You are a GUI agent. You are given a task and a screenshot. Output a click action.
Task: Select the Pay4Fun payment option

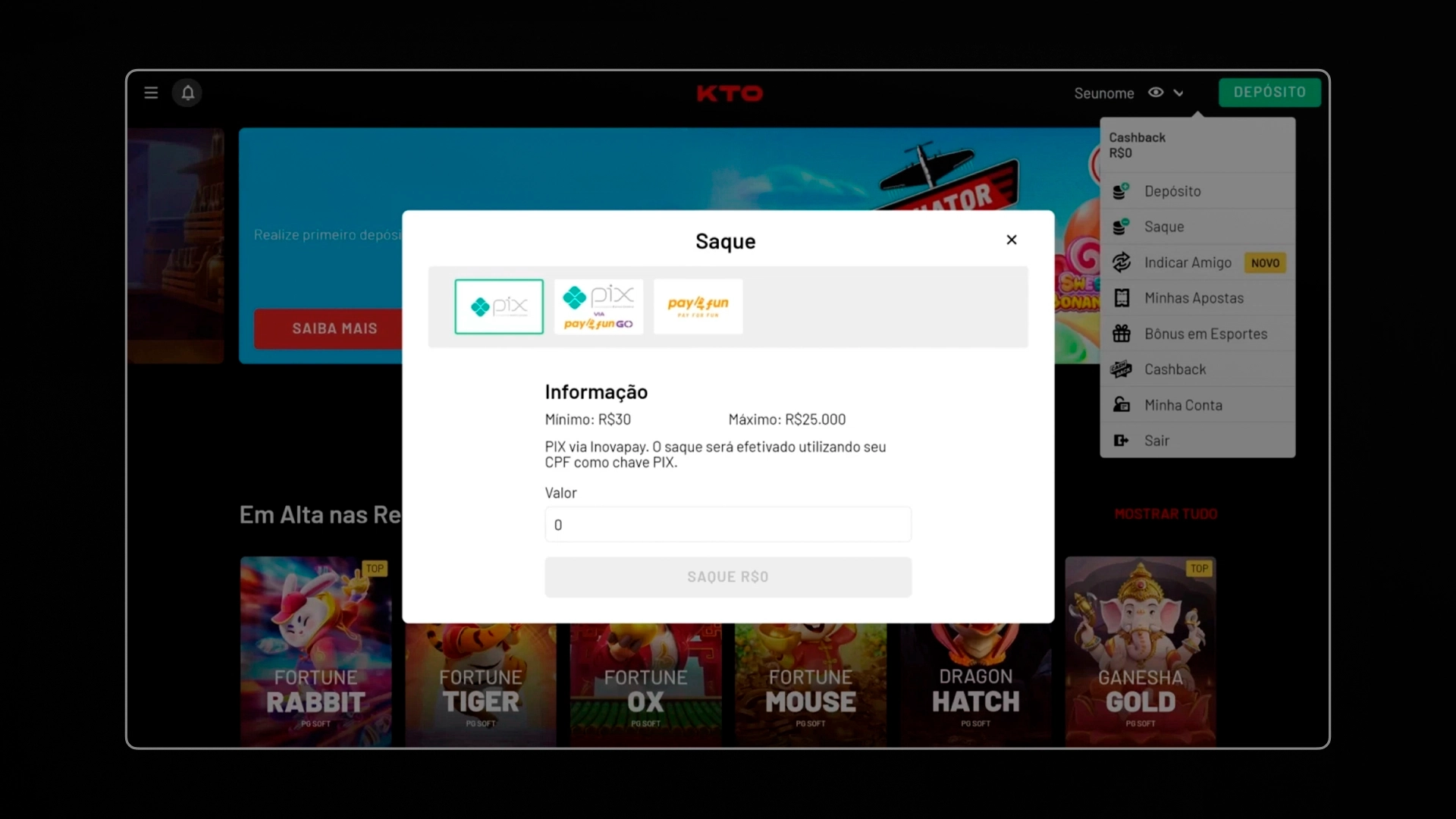click(x=698, y=306)
